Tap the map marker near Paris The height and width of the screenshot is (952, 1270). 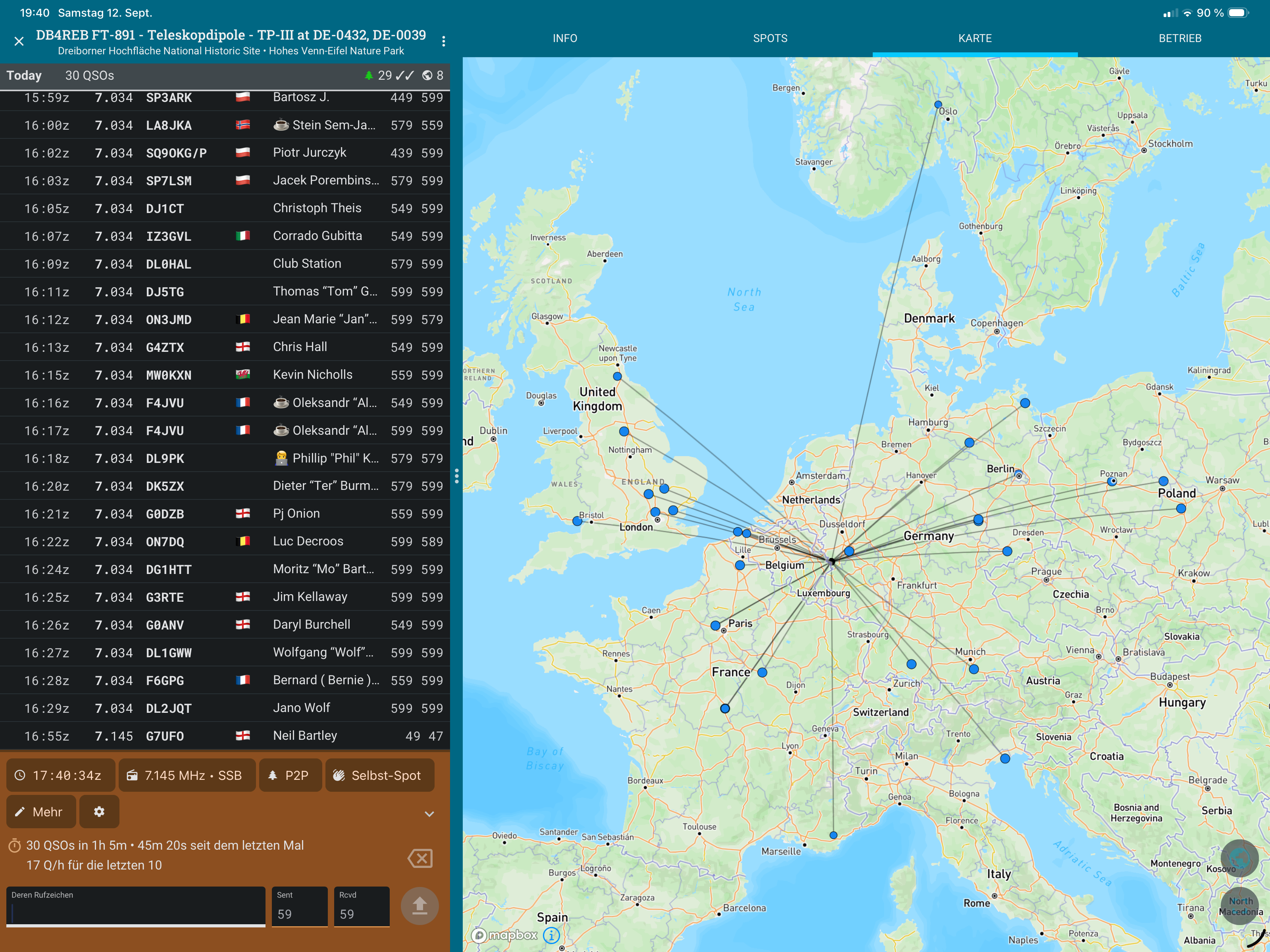point(716,626)
